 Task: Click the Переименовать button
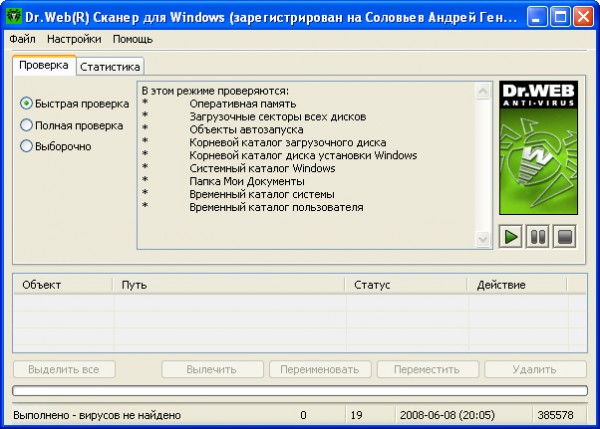[320, 369]
